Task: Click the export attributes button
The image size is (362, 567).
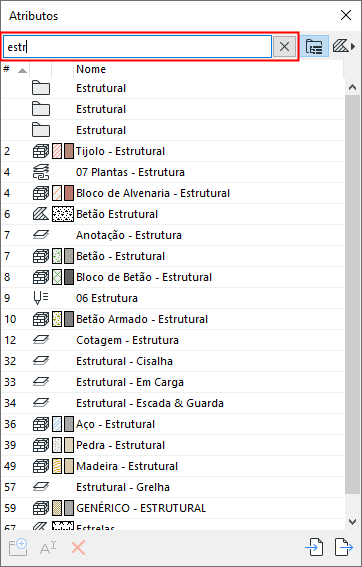Action: (344, 547)
